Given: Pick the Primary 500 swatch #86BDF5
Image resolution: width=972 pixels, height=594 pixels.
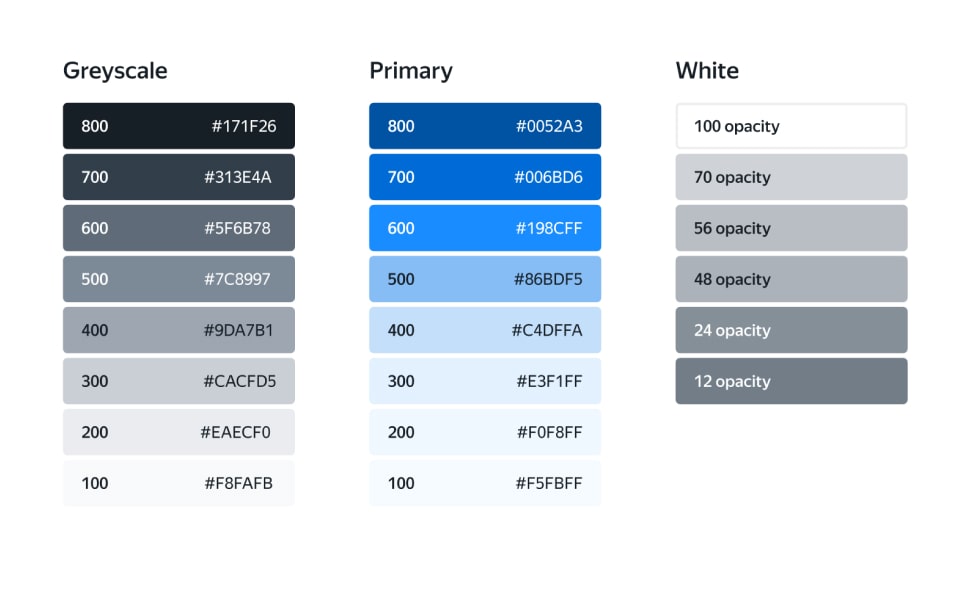Looking at the screenshot, I should tap(485, 279).
